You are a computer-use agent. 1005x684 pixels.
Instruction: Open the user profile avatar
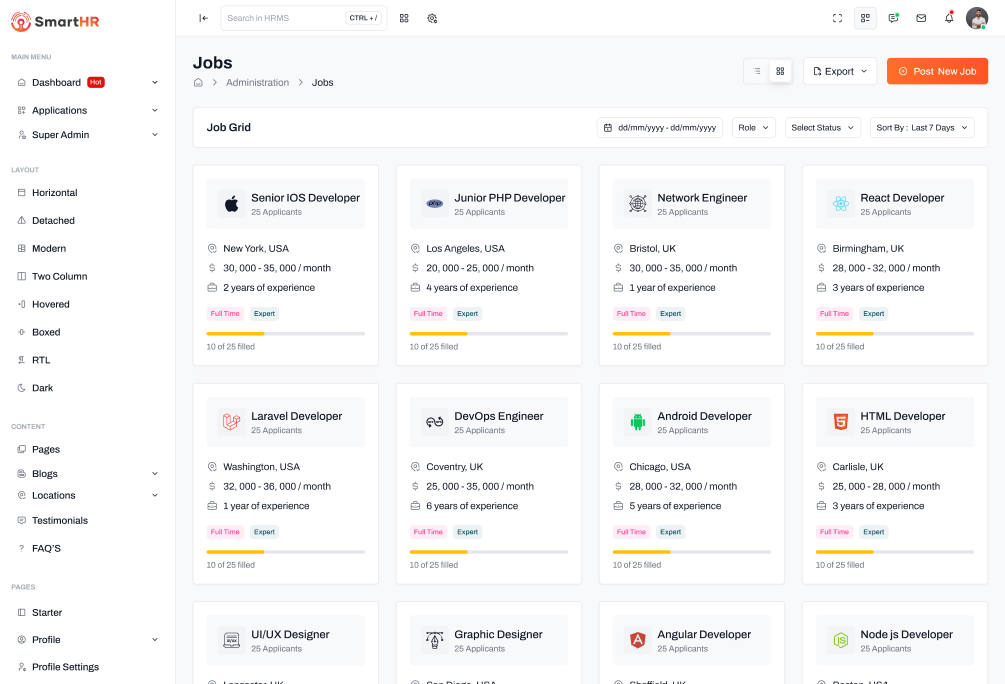point(976,18)
